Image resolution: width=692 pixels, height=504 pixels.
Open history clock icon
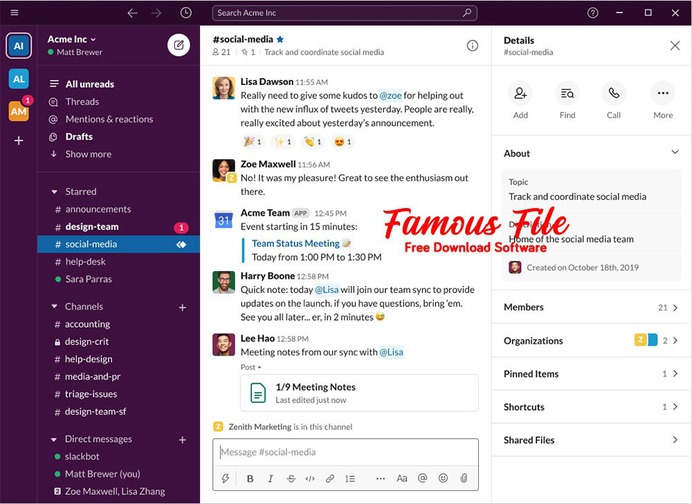(186, 13)
